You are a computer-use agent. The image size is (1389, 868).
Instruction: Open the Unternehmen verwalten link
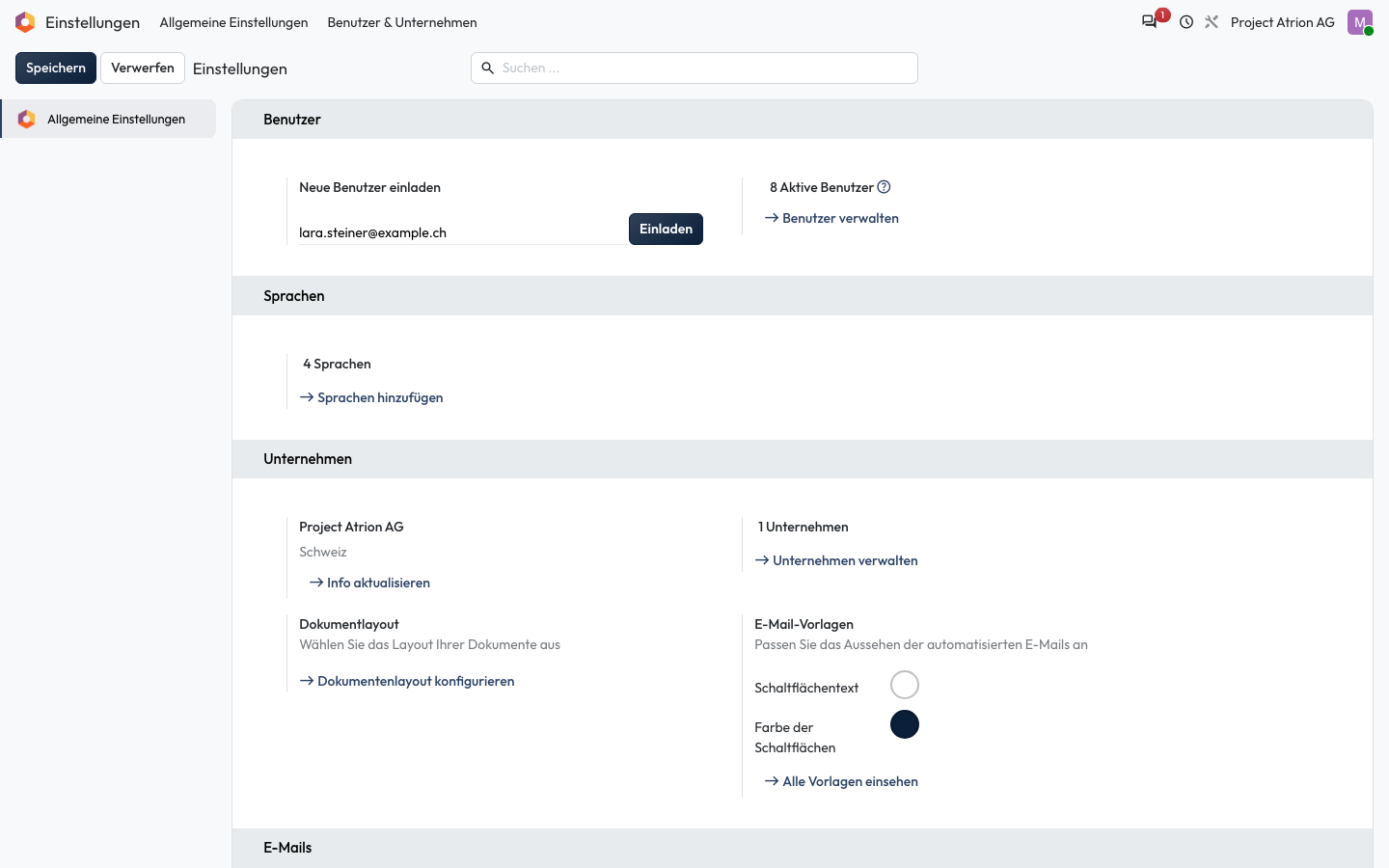click(x=836, y=561)
